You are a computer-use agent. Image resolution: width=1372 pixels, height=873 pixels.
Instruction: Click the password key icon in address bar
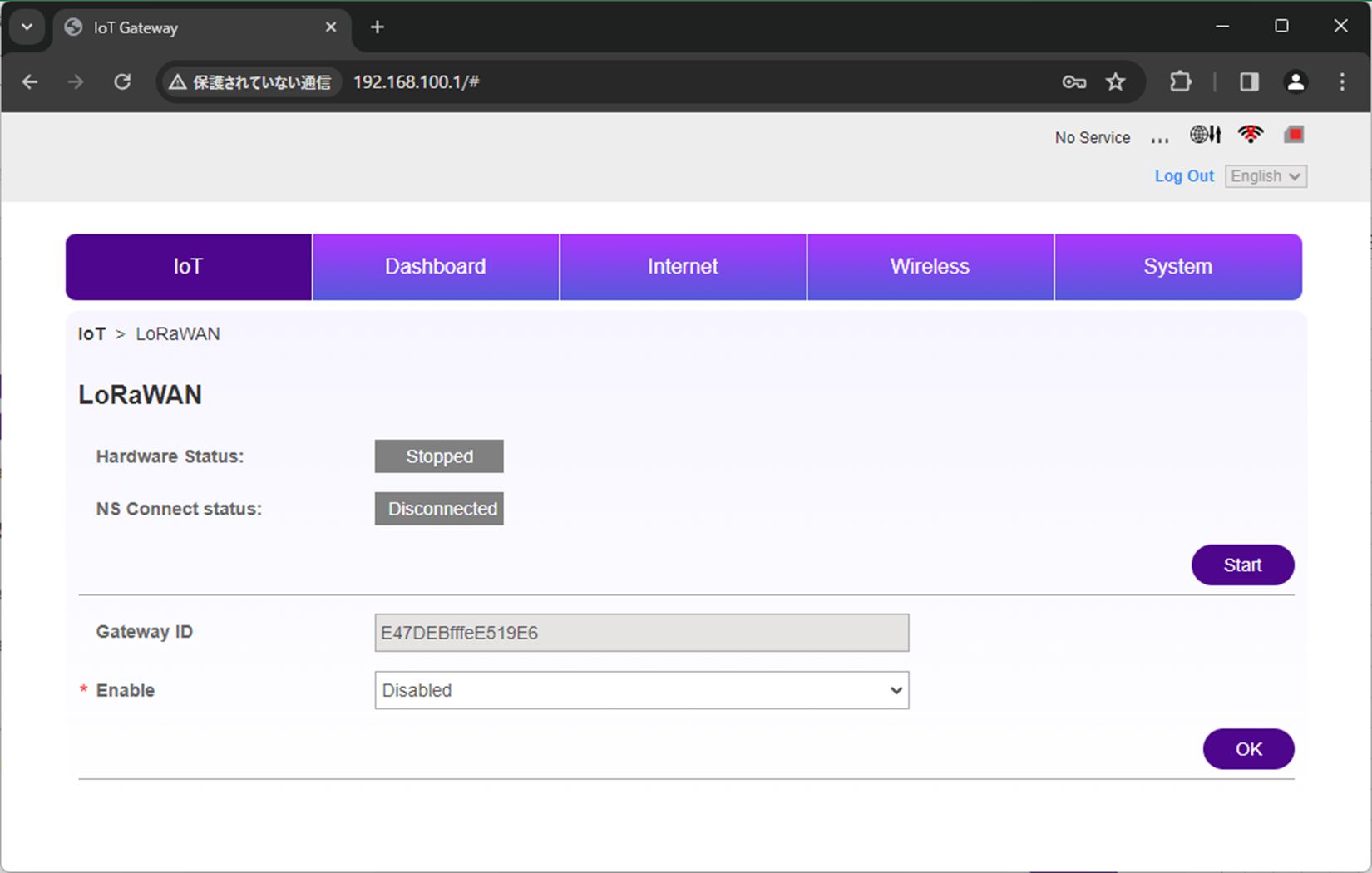1073,81
